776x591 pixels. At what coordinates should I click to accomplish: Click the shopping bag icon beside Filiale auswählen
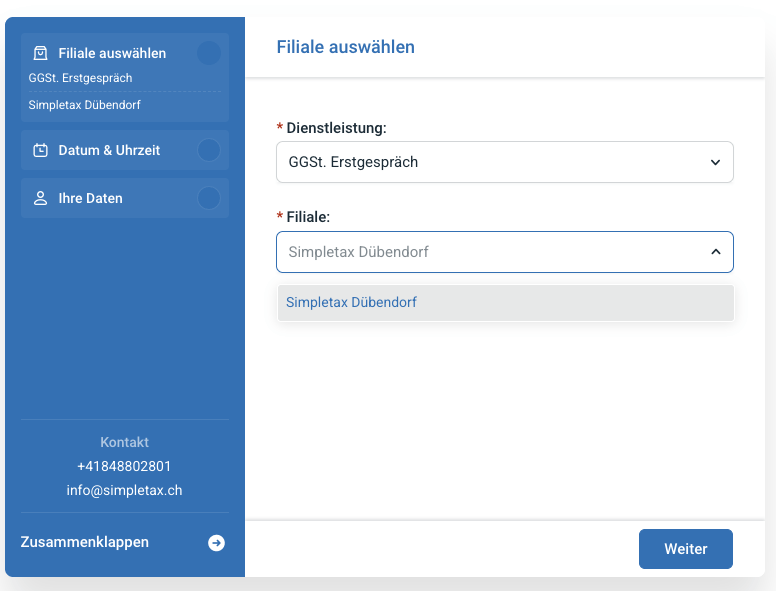pos(40,53)
